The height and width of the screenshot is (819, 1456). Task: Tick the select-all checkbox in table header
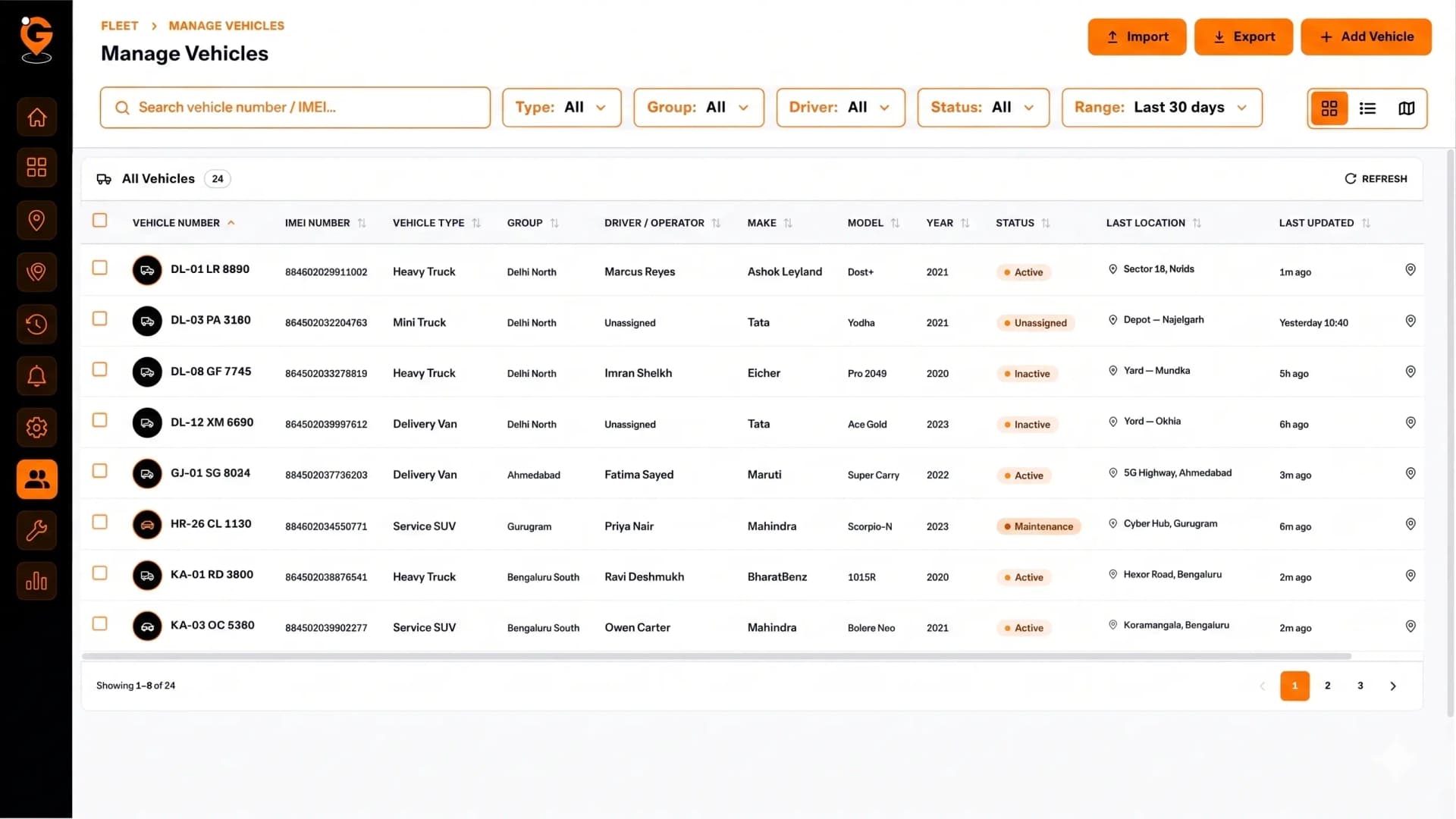tap(99, 221)
